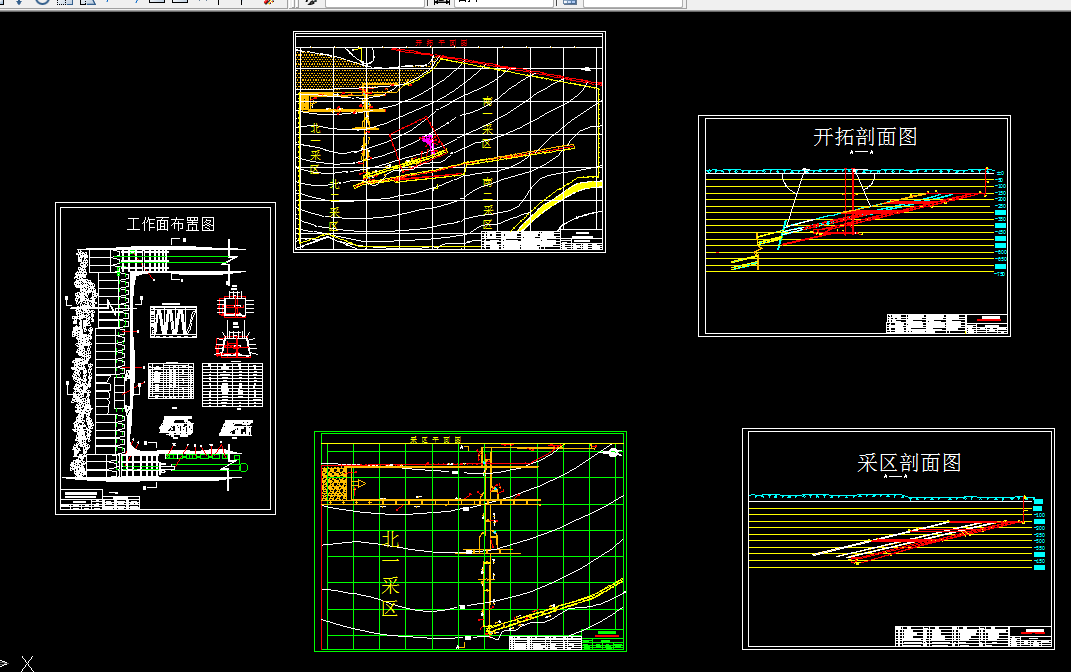Click the title block of the 工作面布置图 sheet
The width and height of the screenshot is (1071, 672).
(100, 500)
